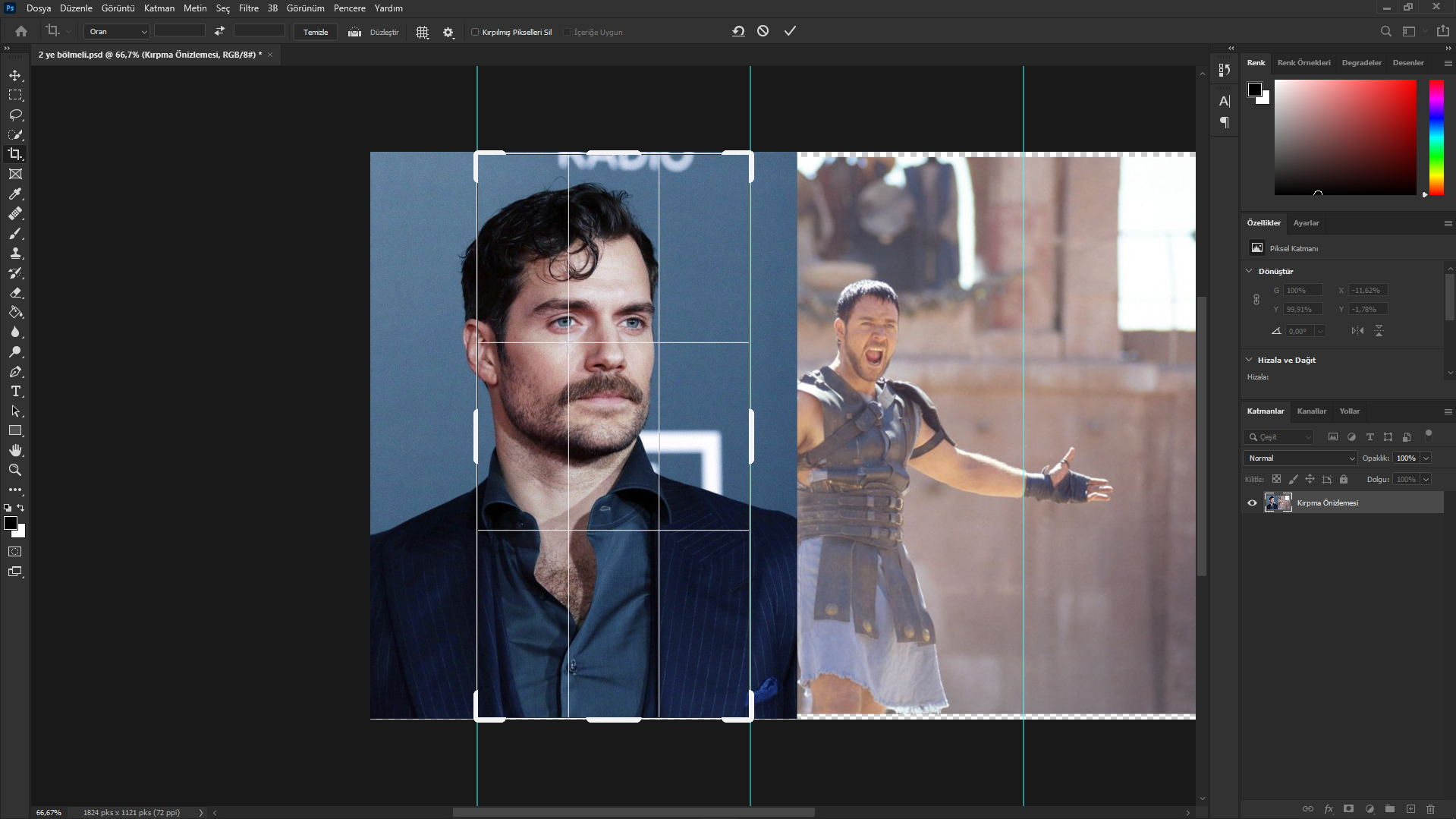Select the Eyedropper tool

[x=15, y=194]
